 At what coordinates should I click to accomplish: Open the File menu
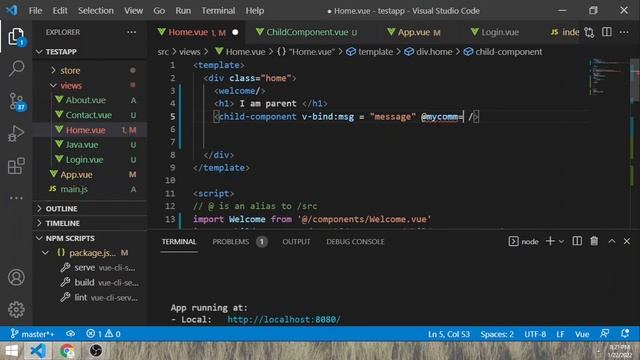point(36,11)
